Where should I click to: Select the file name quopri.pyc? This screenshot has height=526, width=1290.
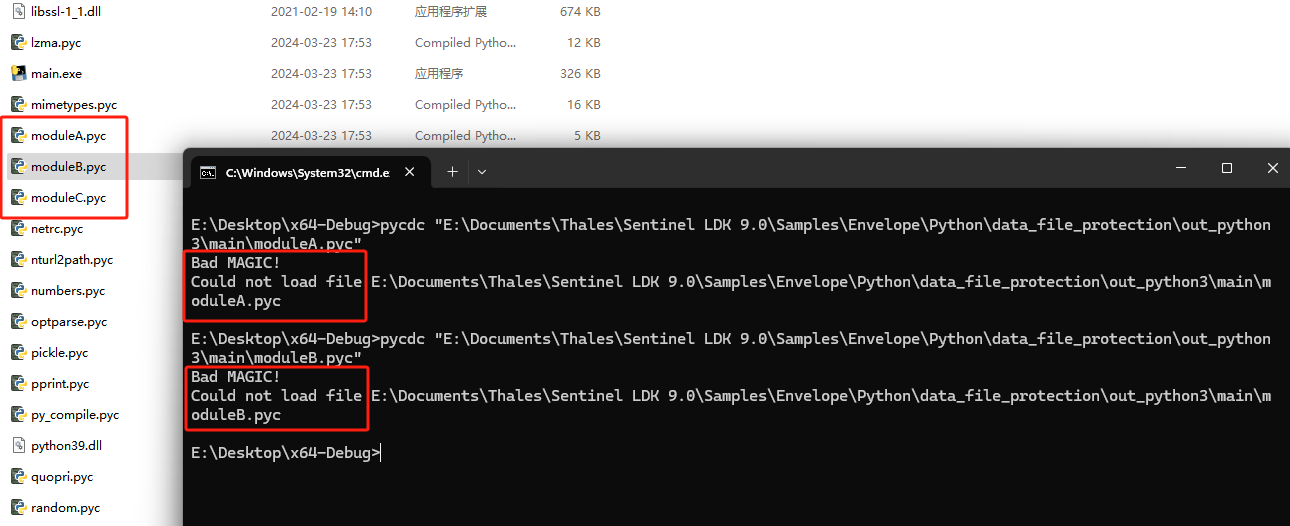tap(62, 477)
